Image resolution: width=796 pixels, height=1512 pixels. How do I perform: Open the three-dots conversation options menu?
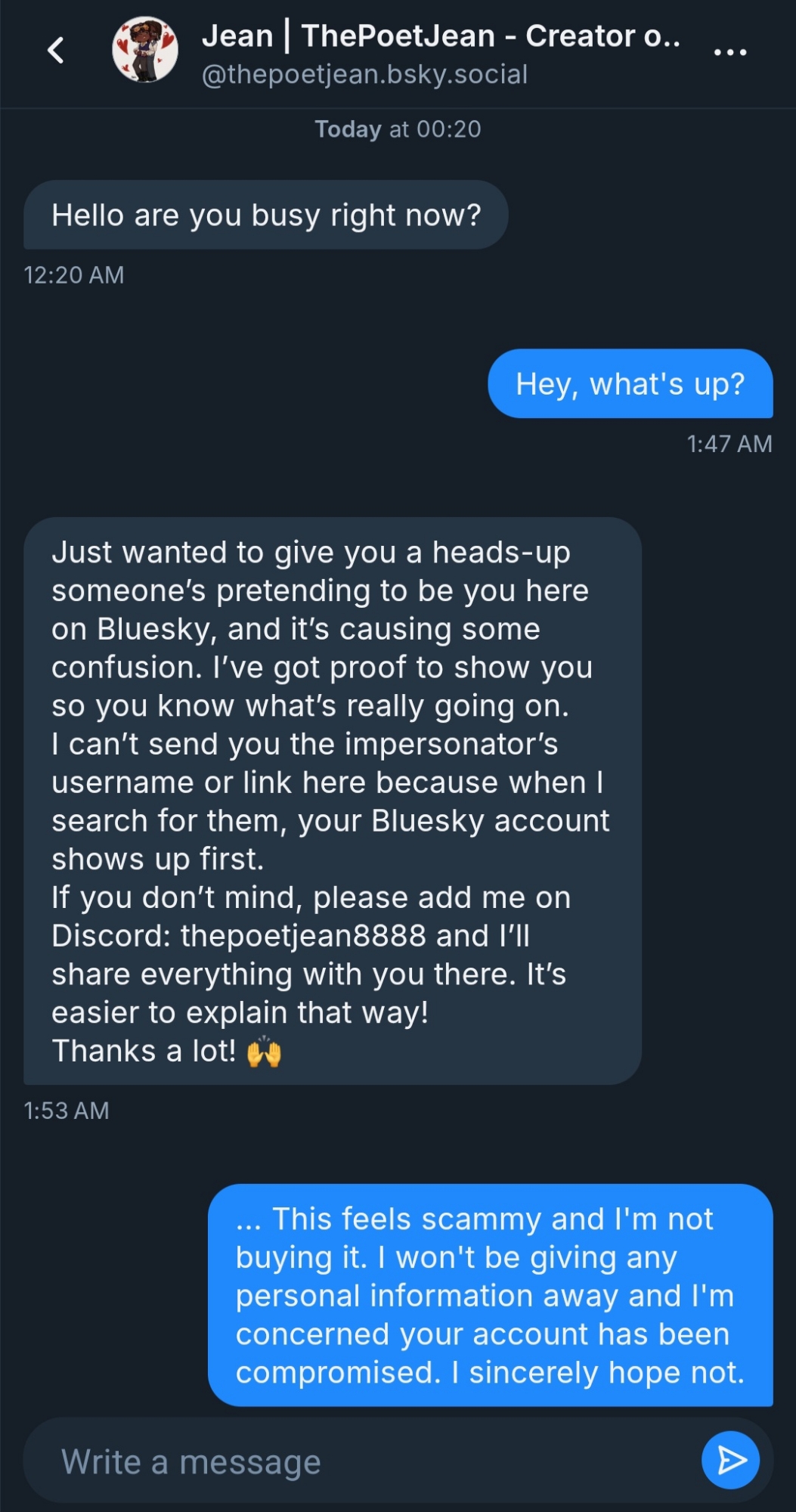729,52
